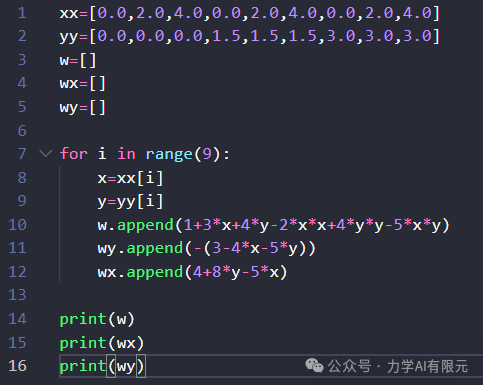The height and width of the screenshot is (385, 483).
Task: Place cursor in yy list definition
Action: pyautogui.click(x=250, y=37)
